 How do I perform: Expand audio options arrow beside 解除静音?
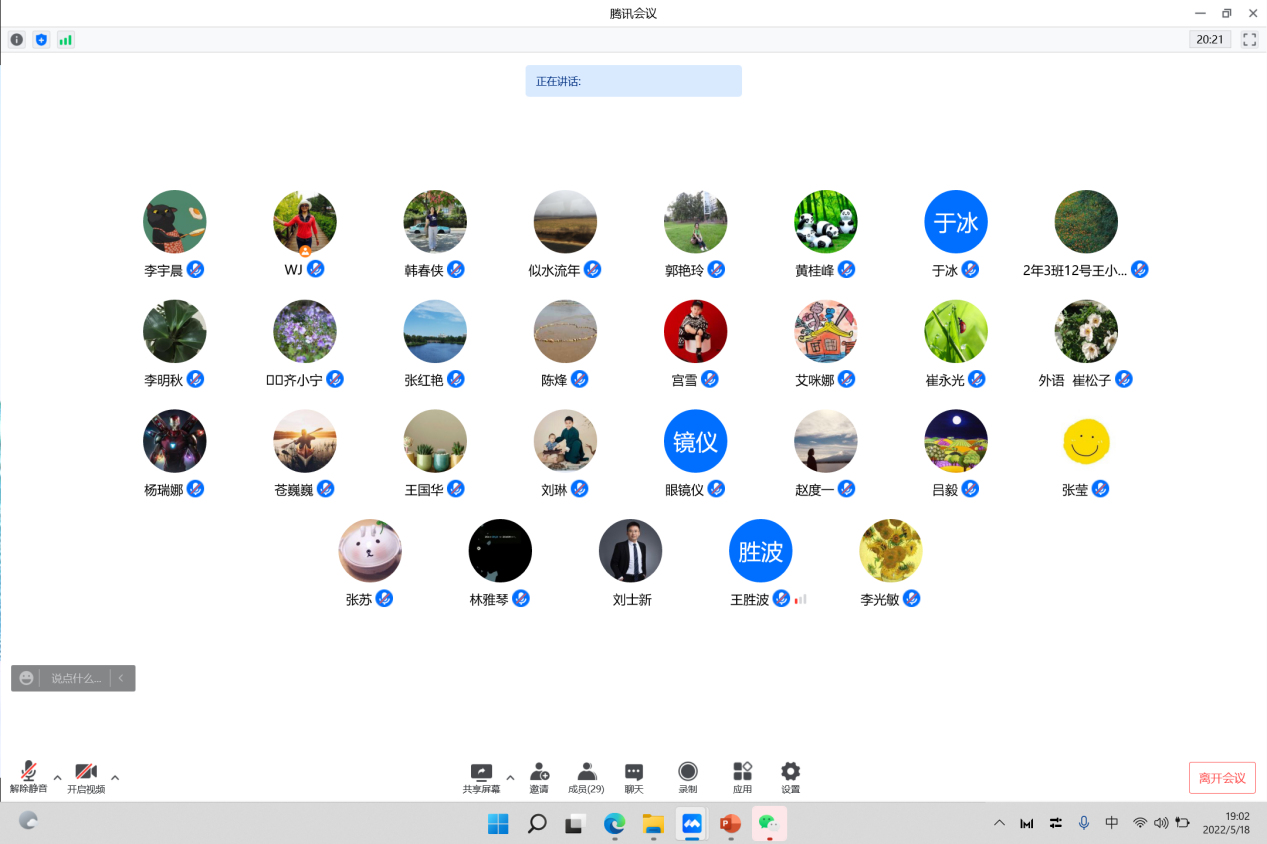(57, 777)
